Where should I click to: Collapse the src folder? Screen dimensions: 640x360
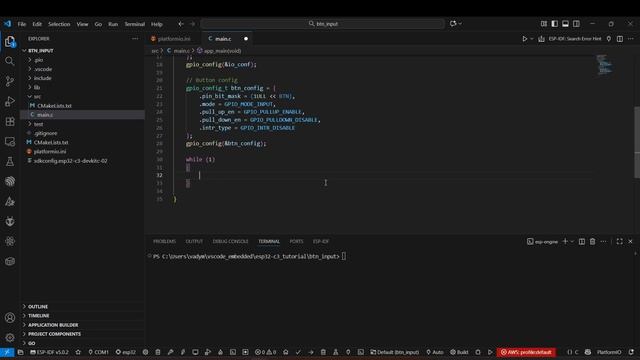click(x=82, y=97)
